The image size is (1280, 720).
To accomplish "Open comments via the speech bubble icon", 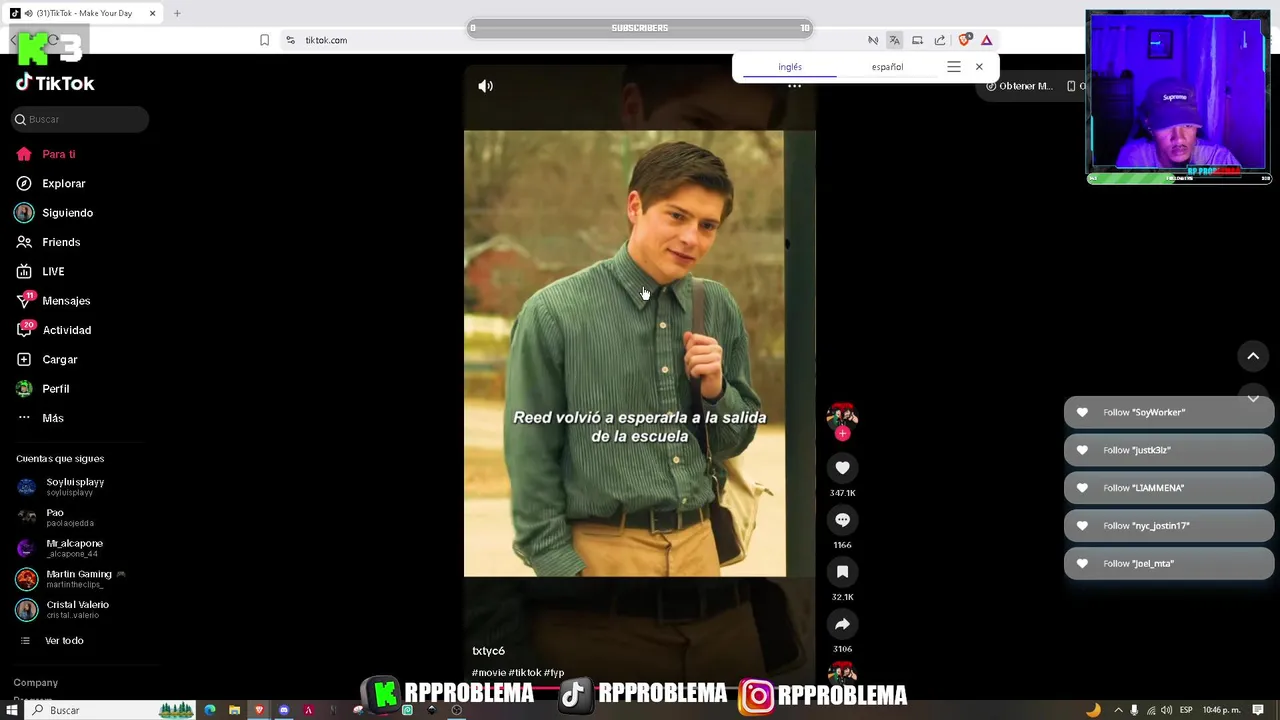I will pos(842,520).
